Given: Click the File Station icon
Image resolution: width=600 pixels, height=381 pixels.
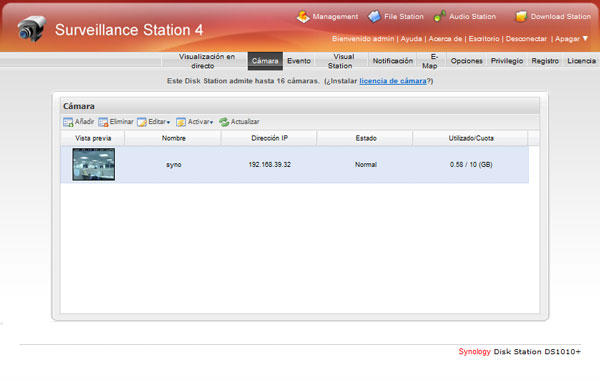Looking at the screenshot, I should 374,16.
